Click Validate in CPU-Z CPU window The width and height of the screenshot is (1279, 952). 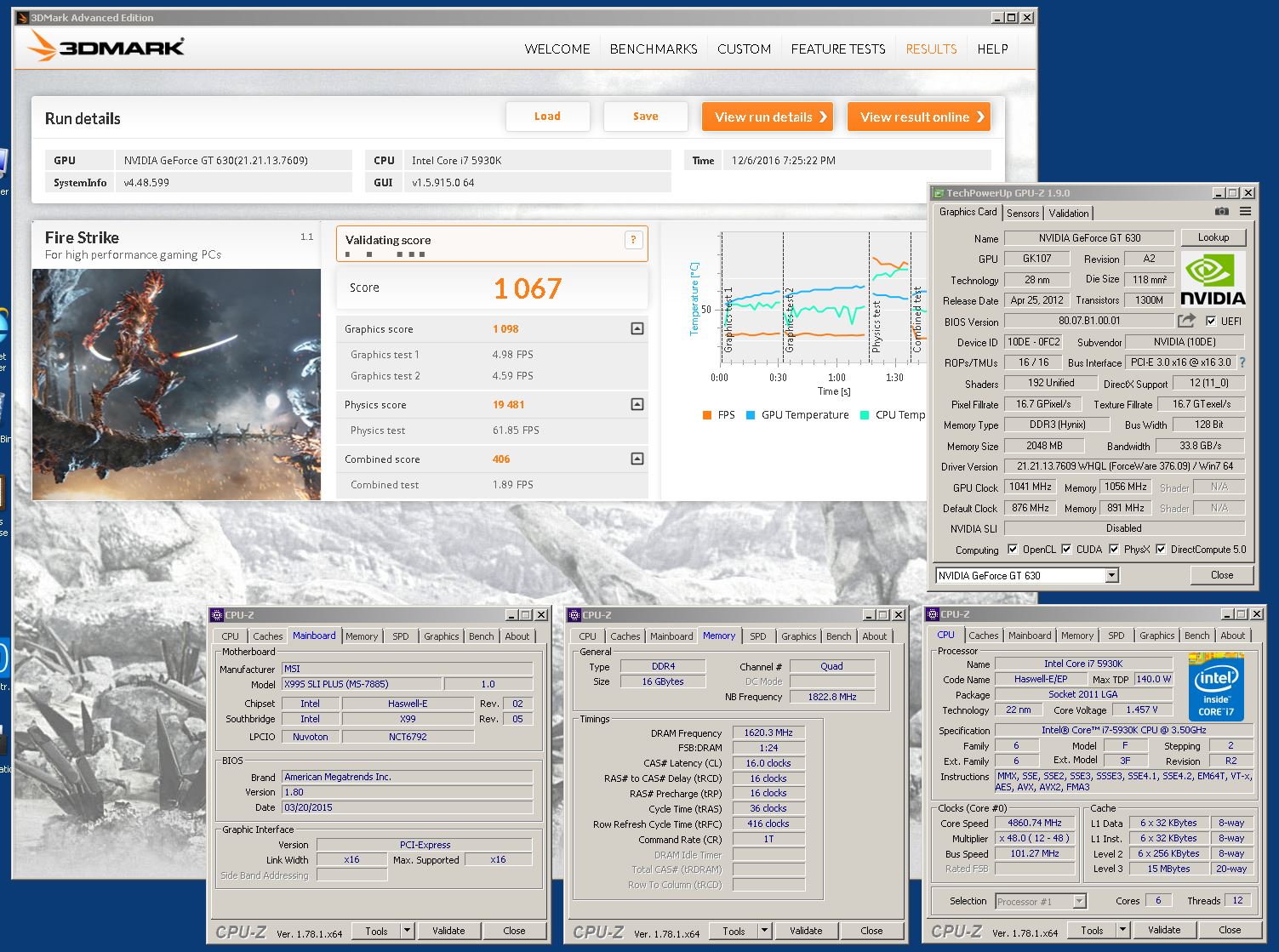1163,930
